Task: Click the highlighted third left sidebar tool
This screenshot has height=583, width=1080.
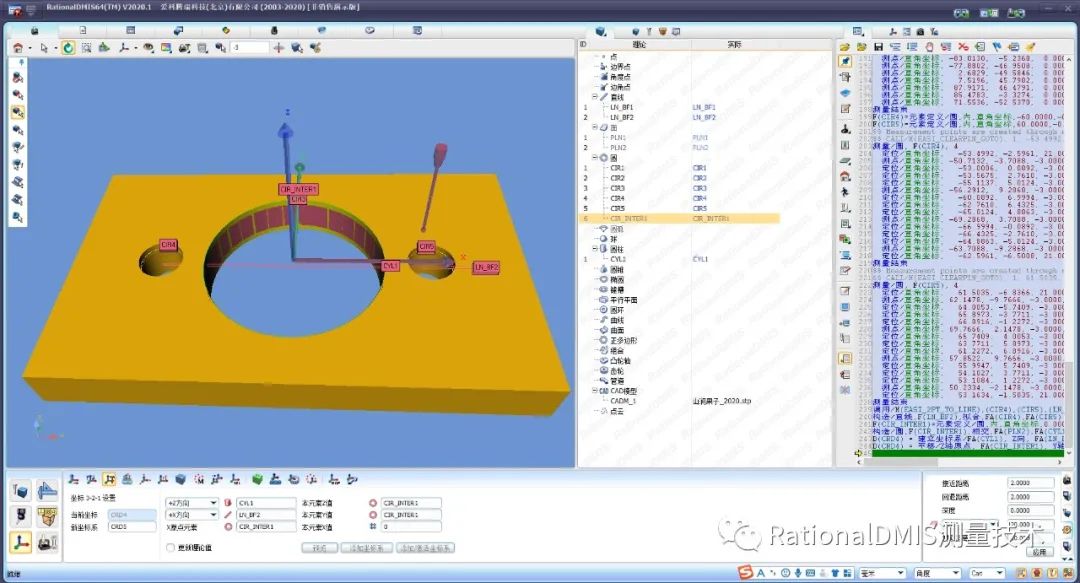Action: [18, 112]
